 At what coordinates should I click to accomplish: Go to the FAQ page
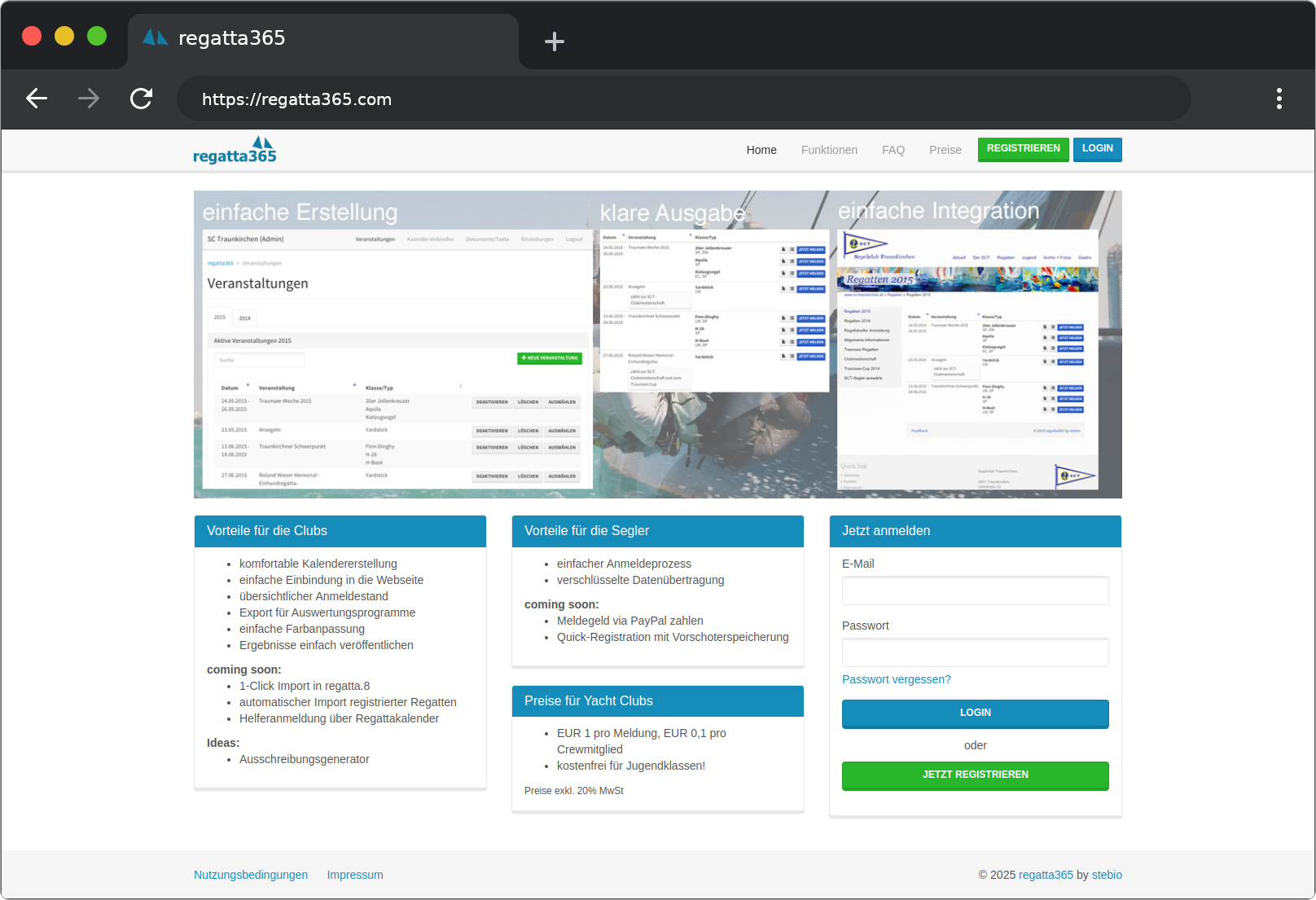tap(893, 150)
